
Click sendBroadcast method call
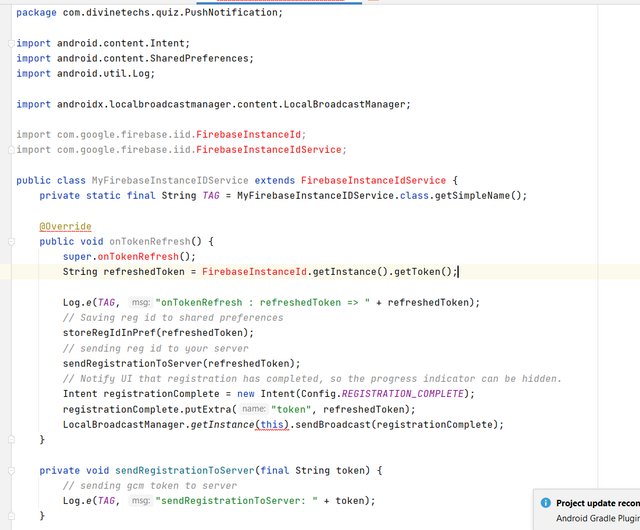(x=333, y=425)
